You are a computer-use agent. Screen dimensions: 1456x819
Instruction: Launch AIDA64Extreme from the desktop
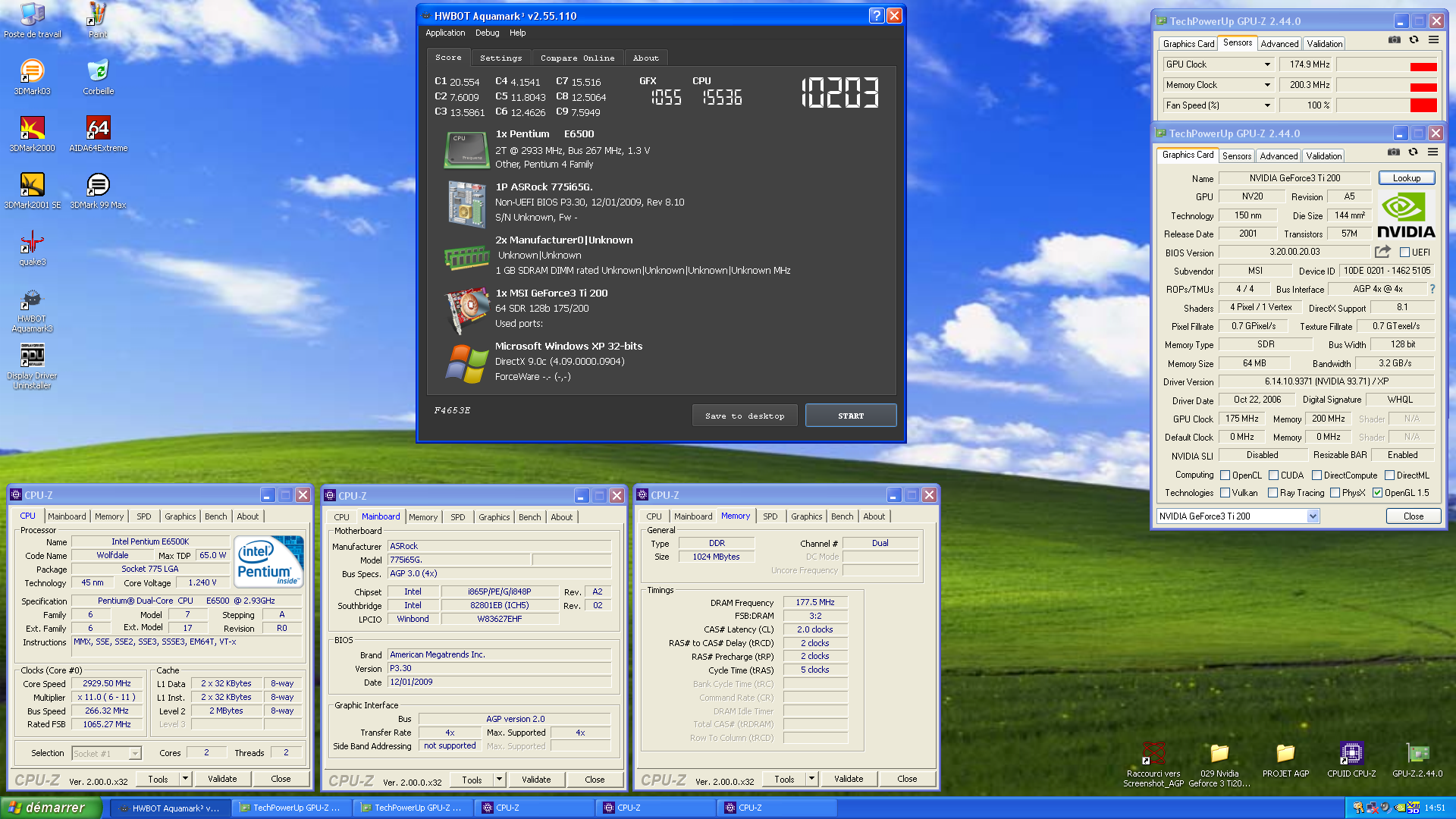[98, 134]
